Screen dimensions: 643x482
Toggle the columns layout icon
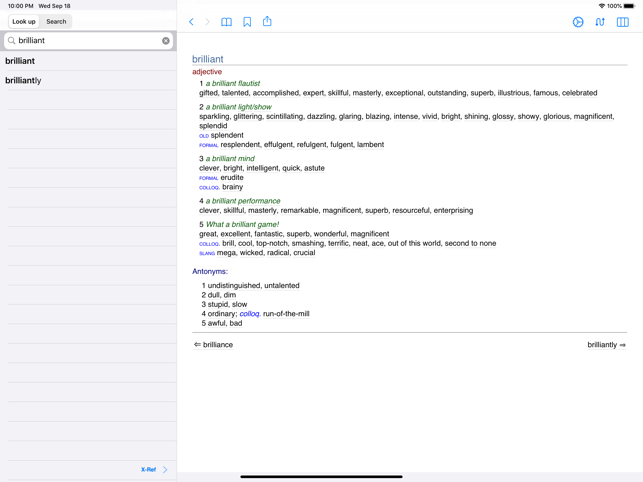tap(623, 22)
